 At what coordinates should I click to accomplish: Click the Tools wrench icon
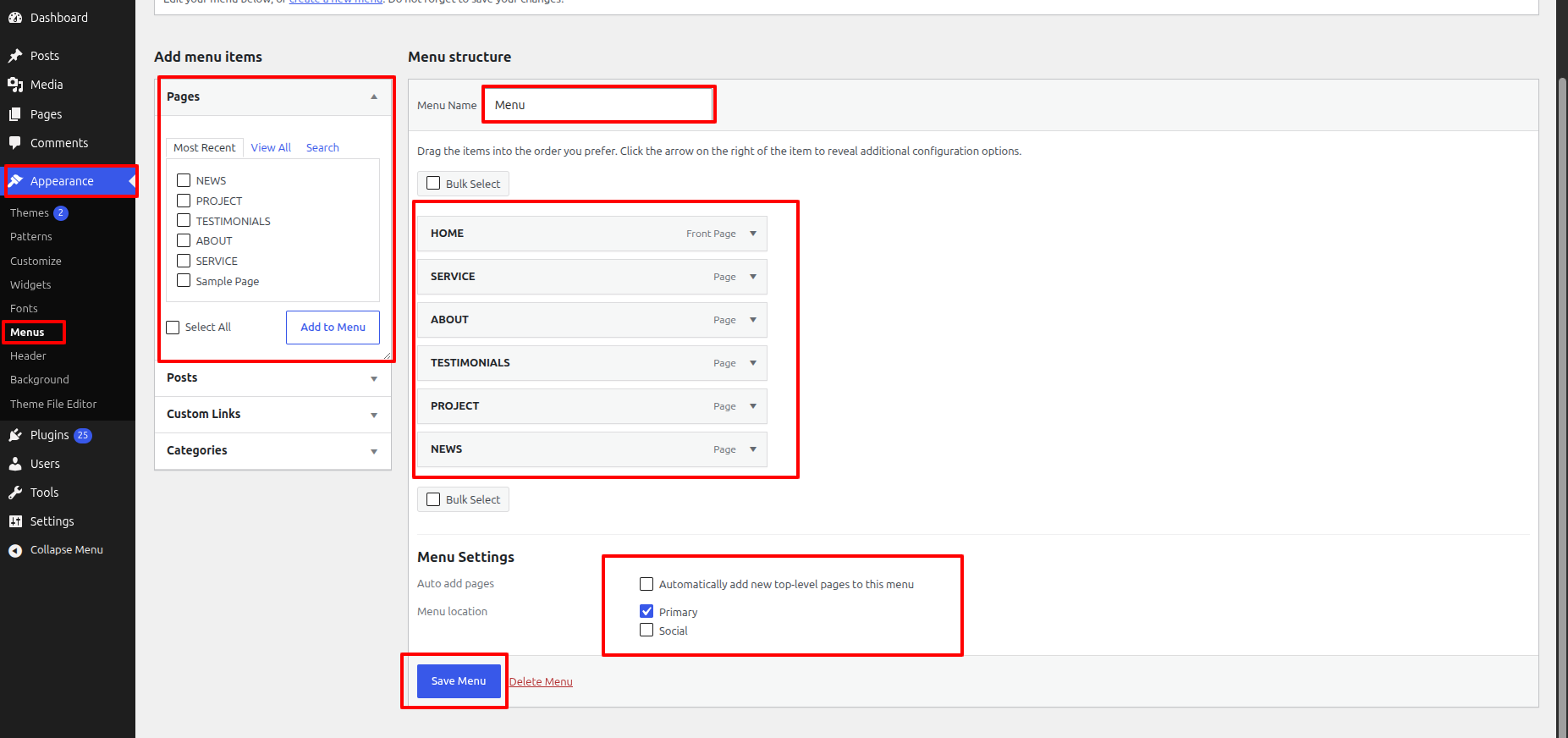point(15,493)
